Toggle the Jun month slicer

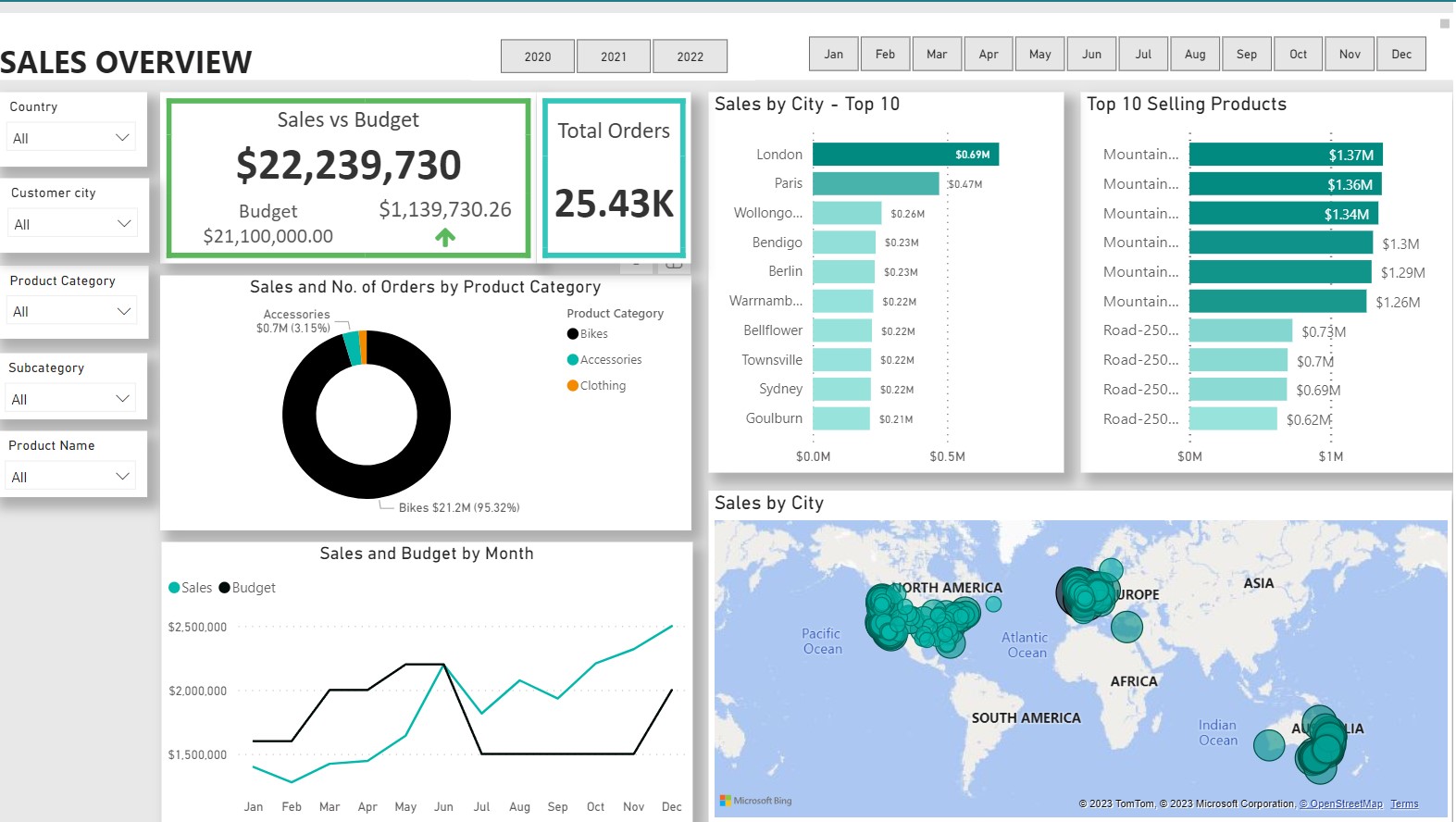(1091, 55)
